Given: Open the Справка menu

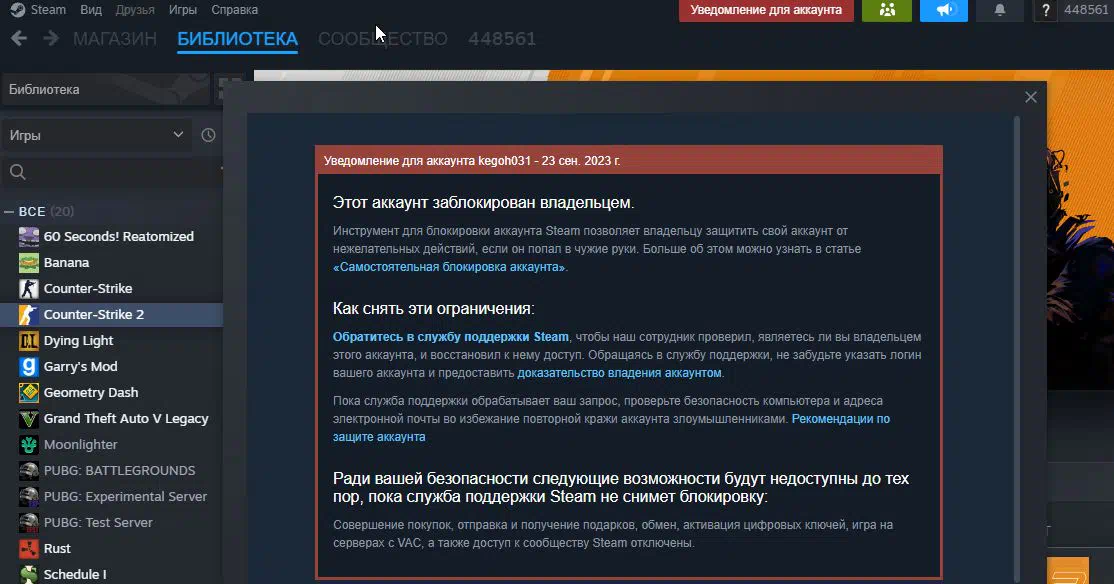Looking at the screenshot, I should tap(234, 10).
